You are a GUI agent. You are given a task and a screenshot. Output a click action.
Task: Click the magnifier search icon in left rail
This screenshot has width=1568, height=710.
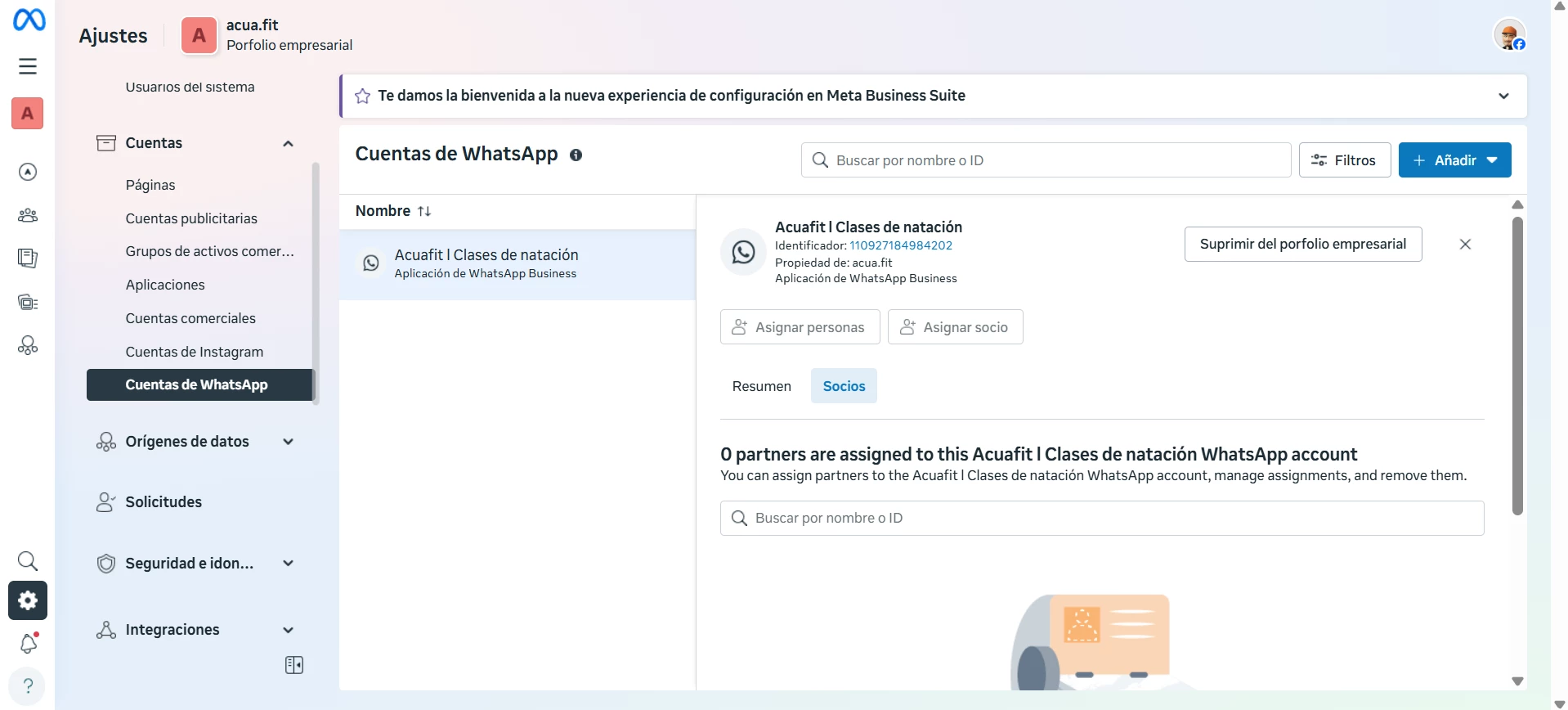(x=28, y=560)
